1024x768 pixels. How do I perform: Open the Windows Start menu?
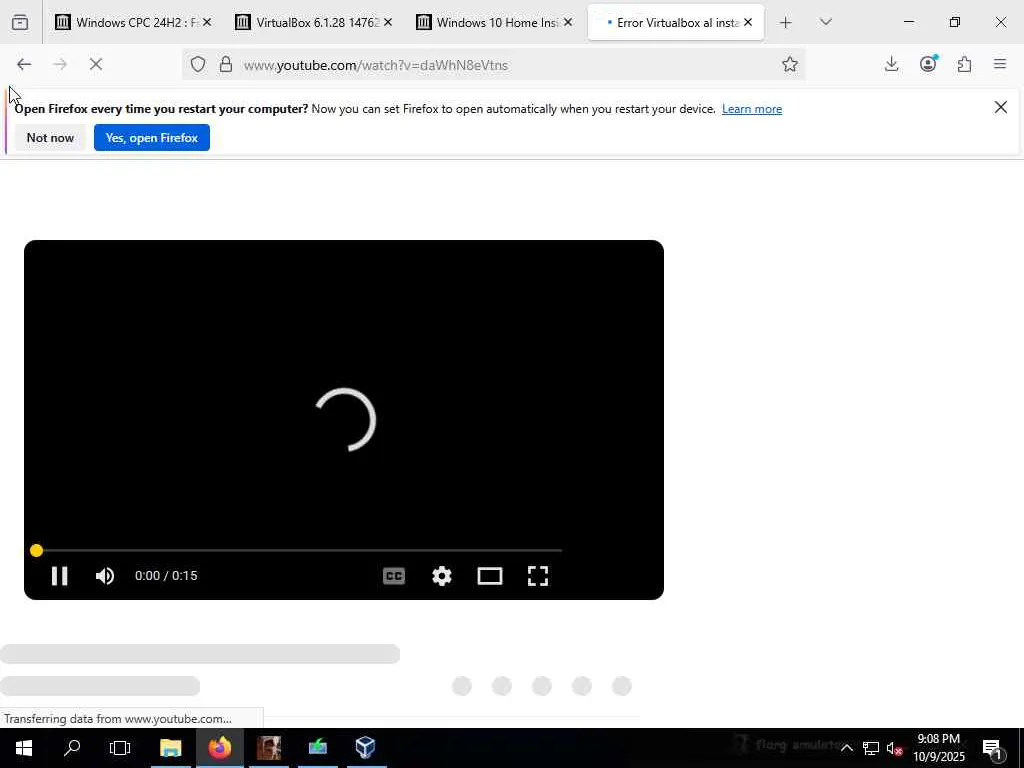click(x=24, y=747)
